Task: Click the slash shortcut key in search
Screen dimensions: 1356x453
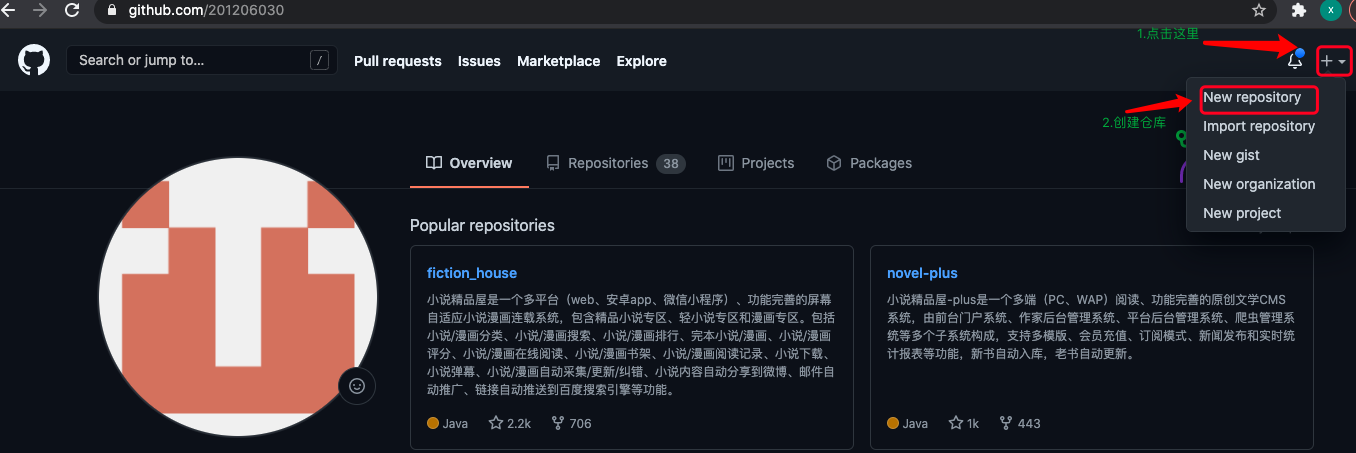Action: 319,61
